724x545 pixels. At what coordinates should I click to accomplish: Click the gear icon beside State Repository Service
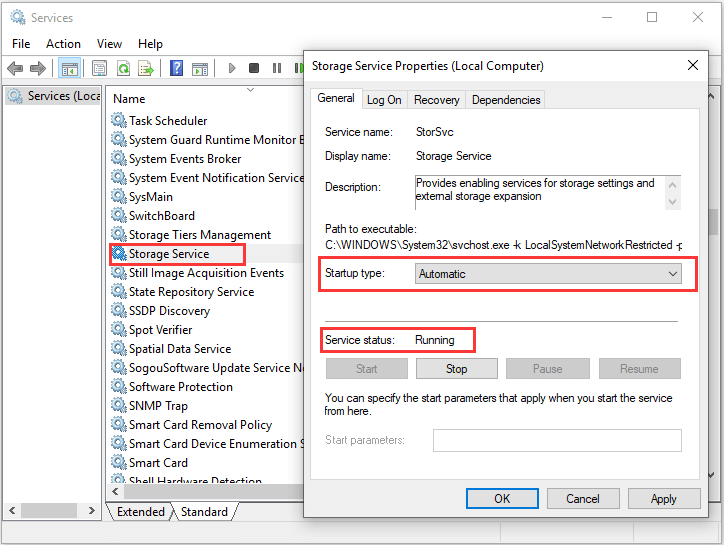click(119, 291)
